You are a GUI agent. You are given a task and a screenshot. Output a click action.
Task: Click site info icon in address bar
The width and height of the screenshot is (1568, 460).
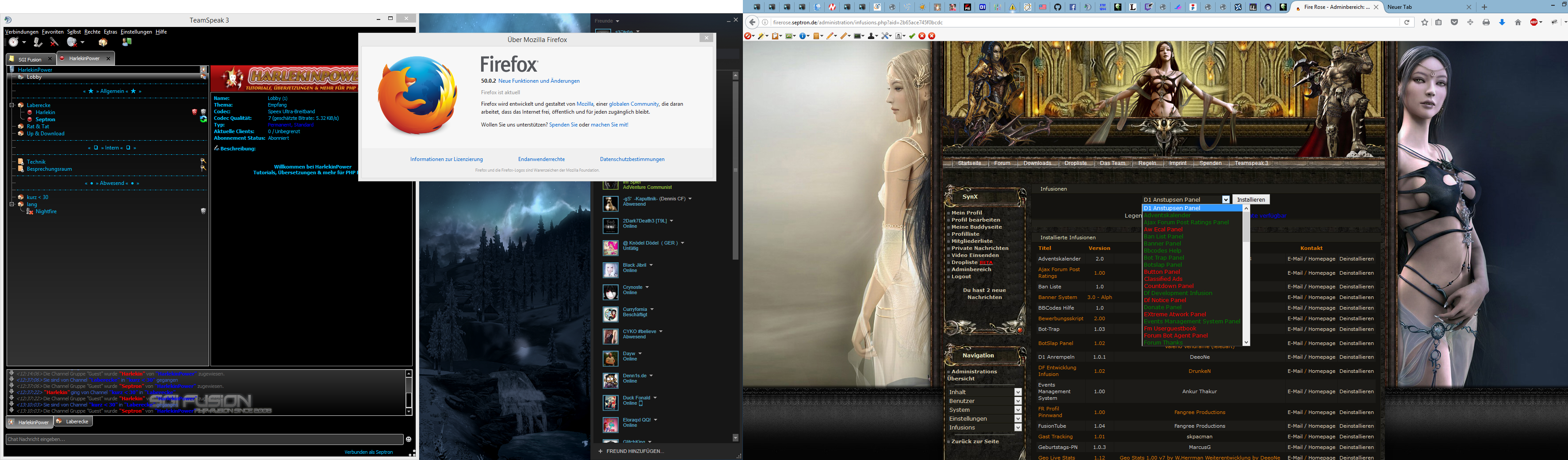tap(765, 22)
